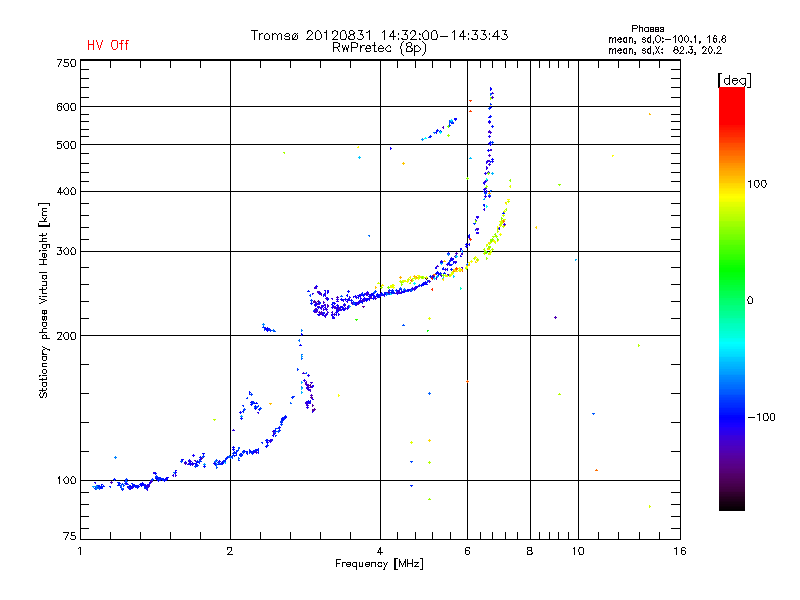Screen dimensions: 800x600
Task: Click the x-axis label '2'
Action: (230, 551)
